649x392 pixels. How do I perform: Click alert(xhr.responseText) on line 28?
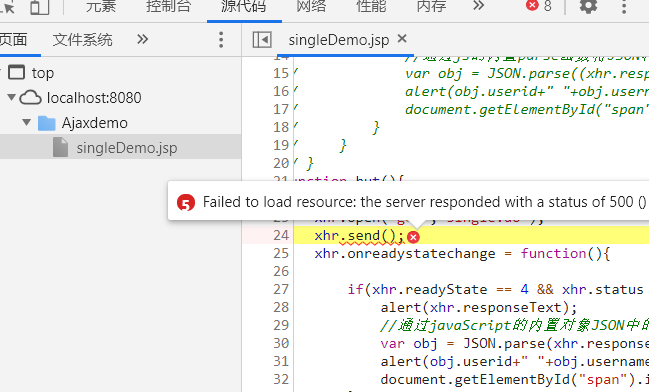tap(478, 308)
